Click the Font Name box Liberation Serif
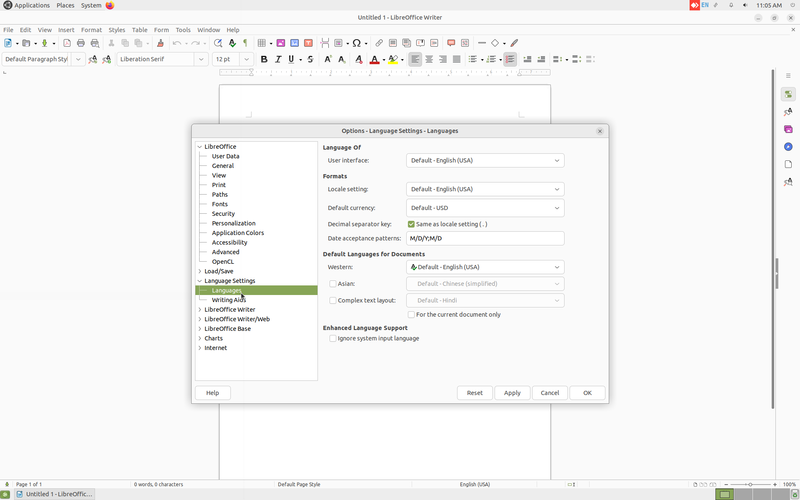The image size is (800, 500). coord(156,59)
